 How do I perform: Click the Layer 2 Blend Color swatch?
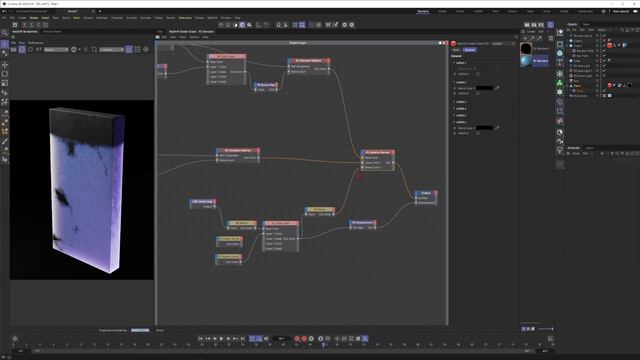484,88
